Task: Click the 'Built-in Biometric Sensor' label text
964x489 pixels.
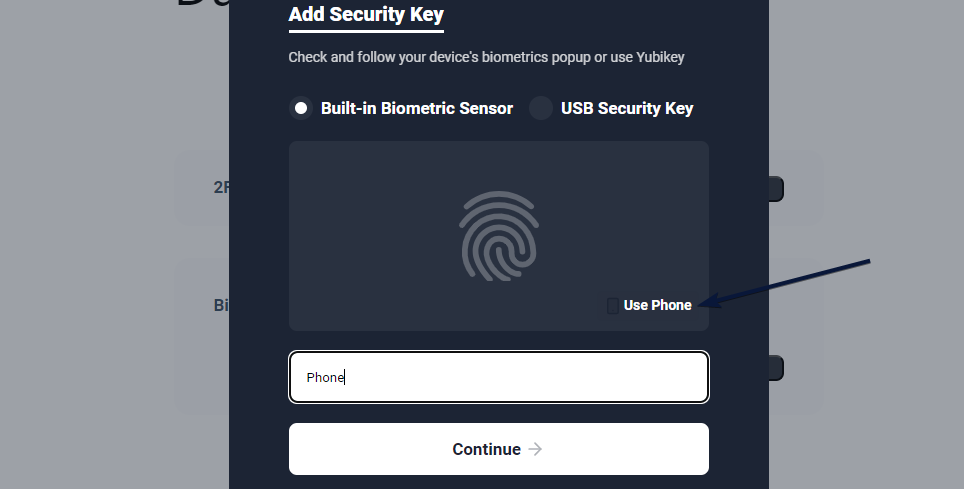Action: tap(416, 108)
